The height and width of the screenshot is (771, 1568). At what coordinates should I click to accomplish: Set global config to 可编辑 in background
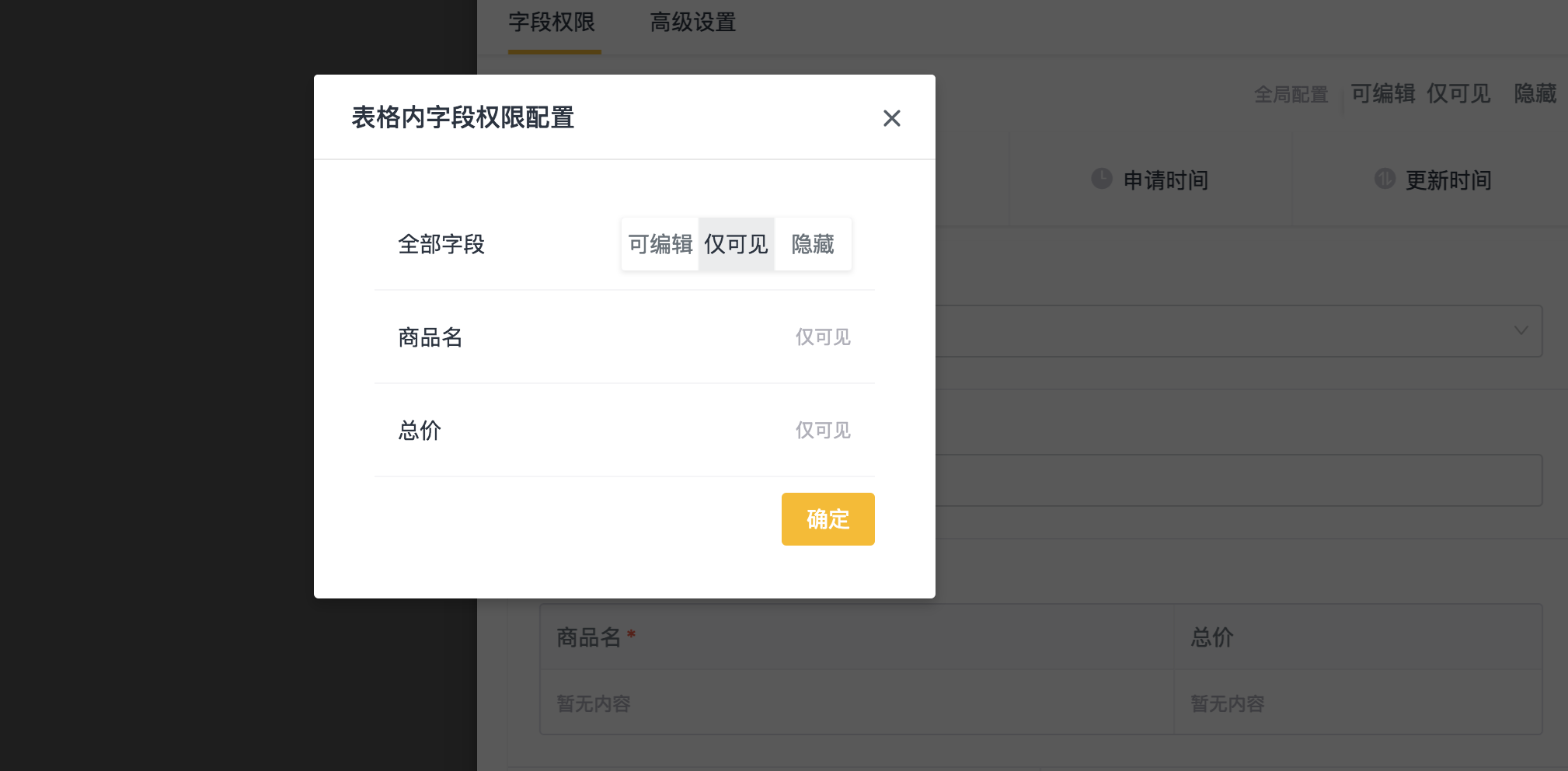coord(1383,94)
